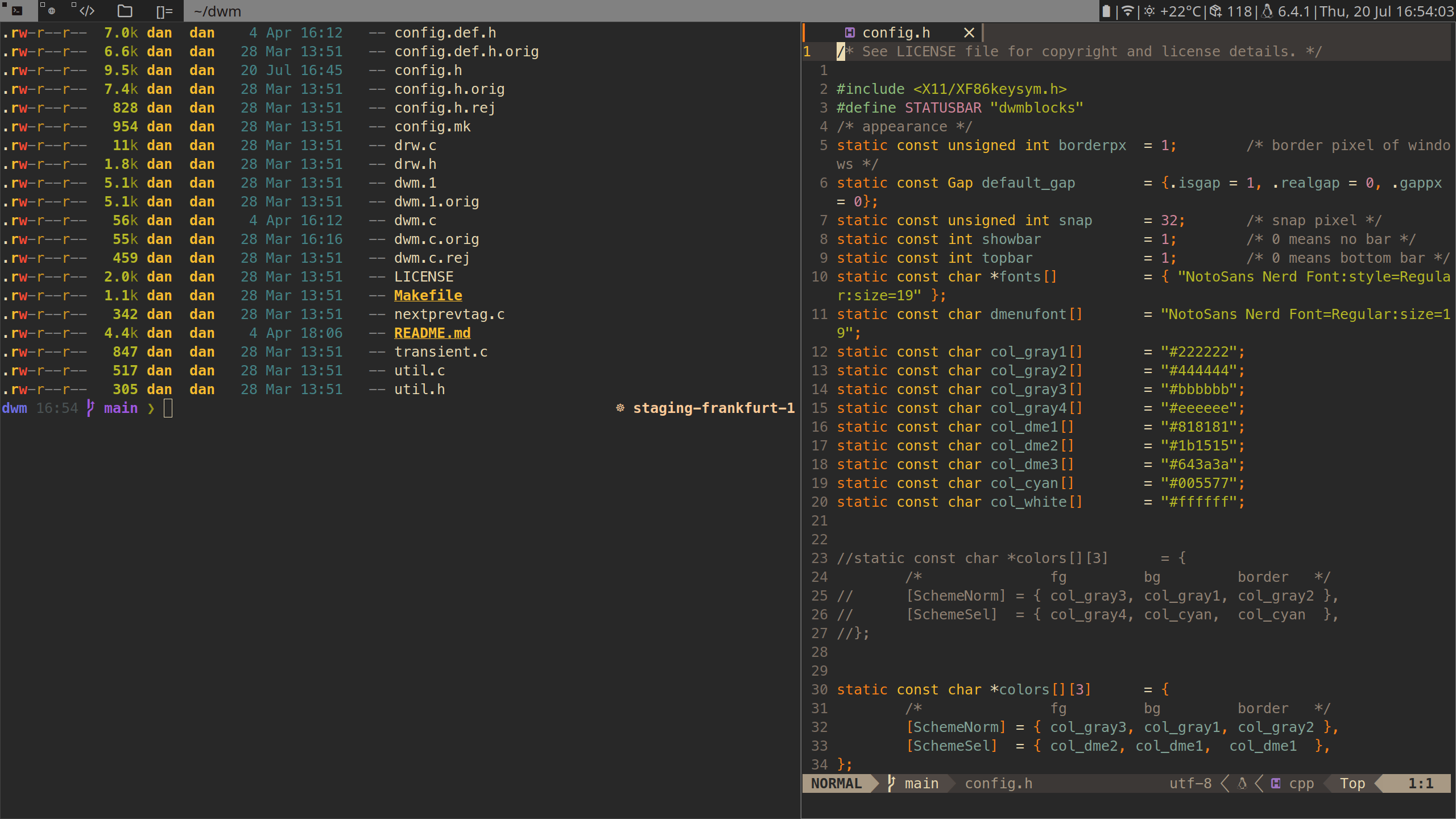The width and height of the screenshot is (1456, 819).
Task: Click the Top scroll position indicator
Action: [1352, 783]
